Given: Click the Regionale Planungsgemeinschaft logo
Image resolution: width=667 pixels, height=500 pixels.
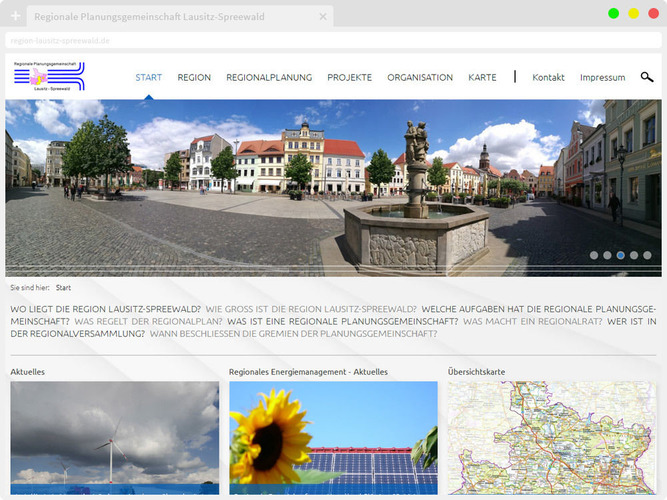Looking at the screenshot, I should click(x=49, y=76).
